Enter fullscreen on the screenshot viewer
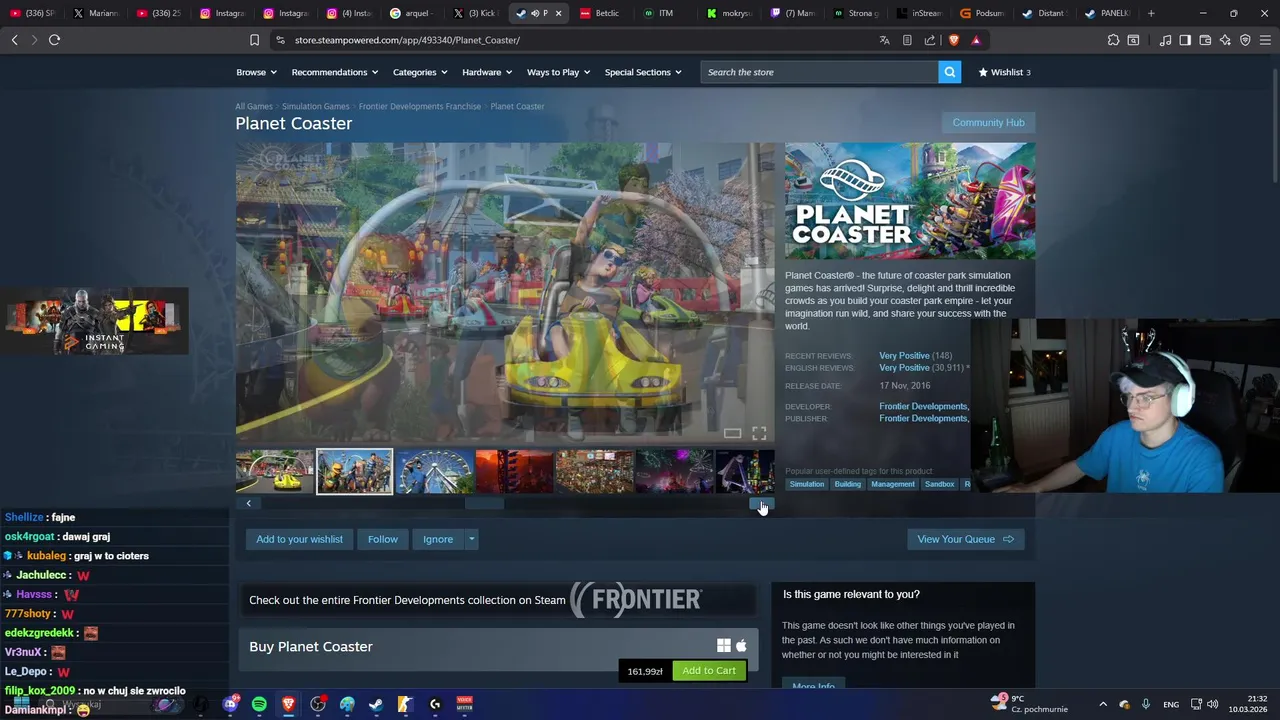Image resolution: width=1280 pixels, height=720 pixels. click(x=759, y=433)
